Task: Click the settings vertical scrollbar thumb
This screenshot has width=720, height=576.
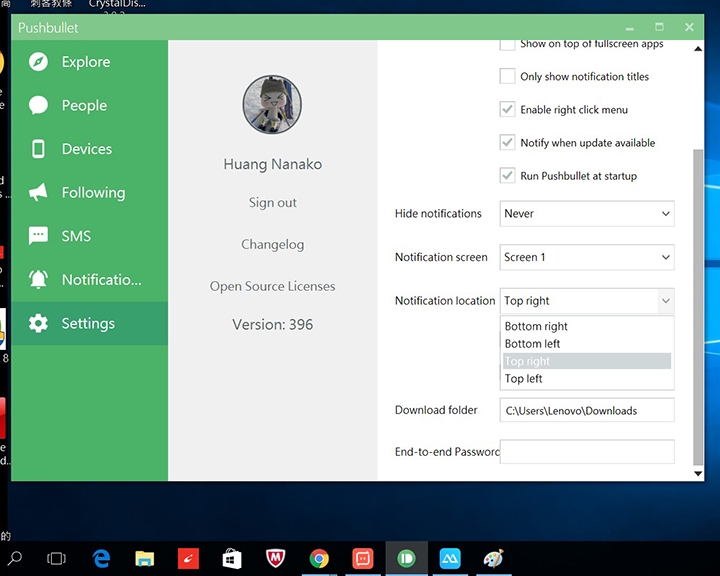Action: coord(698,307)
